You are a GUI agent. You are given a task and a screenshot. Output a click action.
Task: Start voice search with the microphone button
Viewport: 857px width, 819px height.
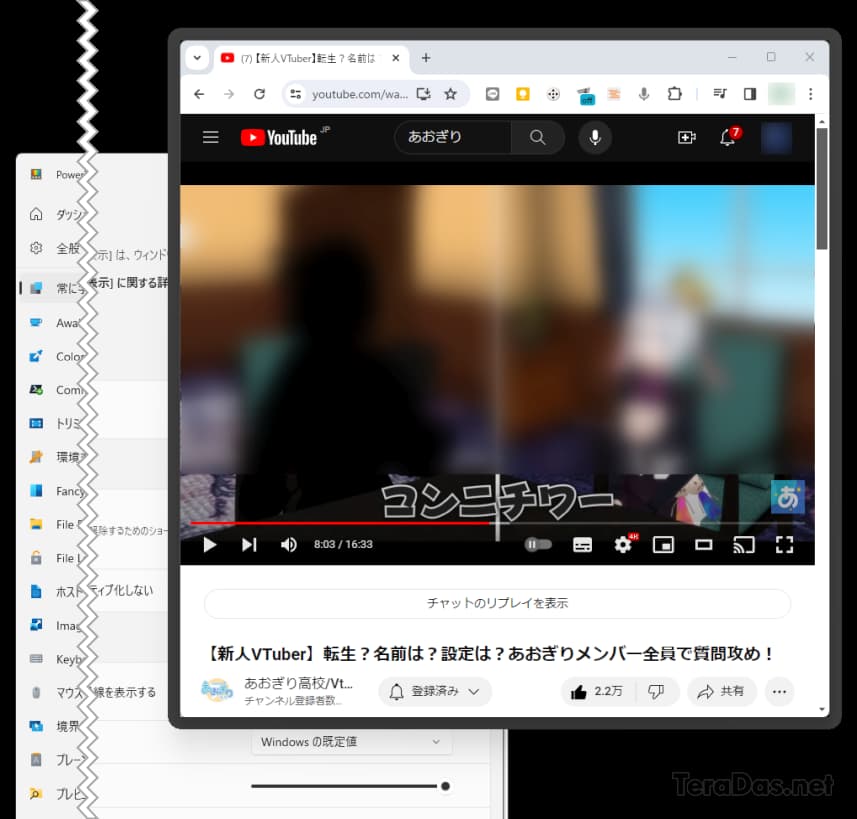595,137
